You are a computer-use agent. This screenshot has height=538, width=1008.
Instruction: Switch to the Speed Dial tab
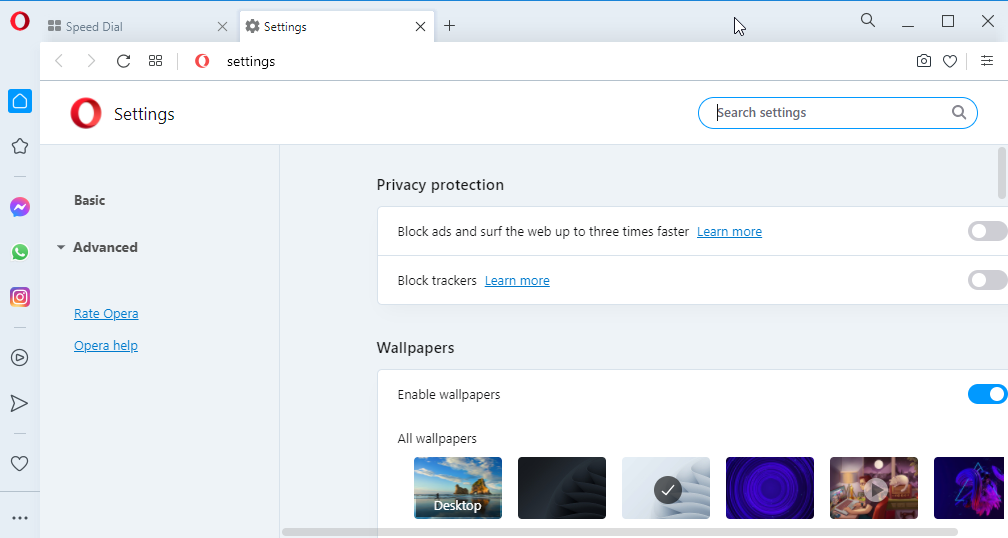129,26
